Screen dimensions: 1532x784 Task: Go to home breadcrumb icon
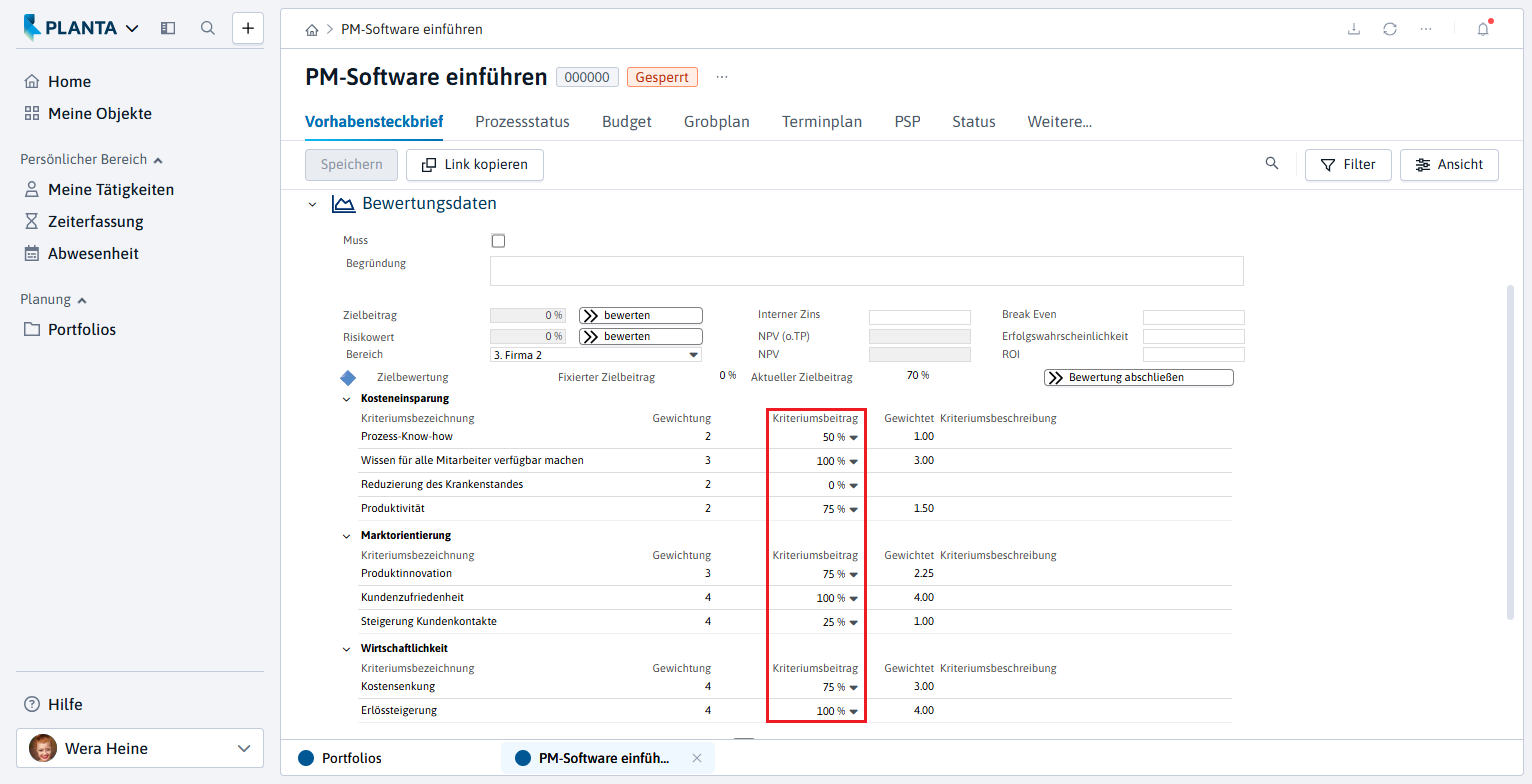click(312, 30)
